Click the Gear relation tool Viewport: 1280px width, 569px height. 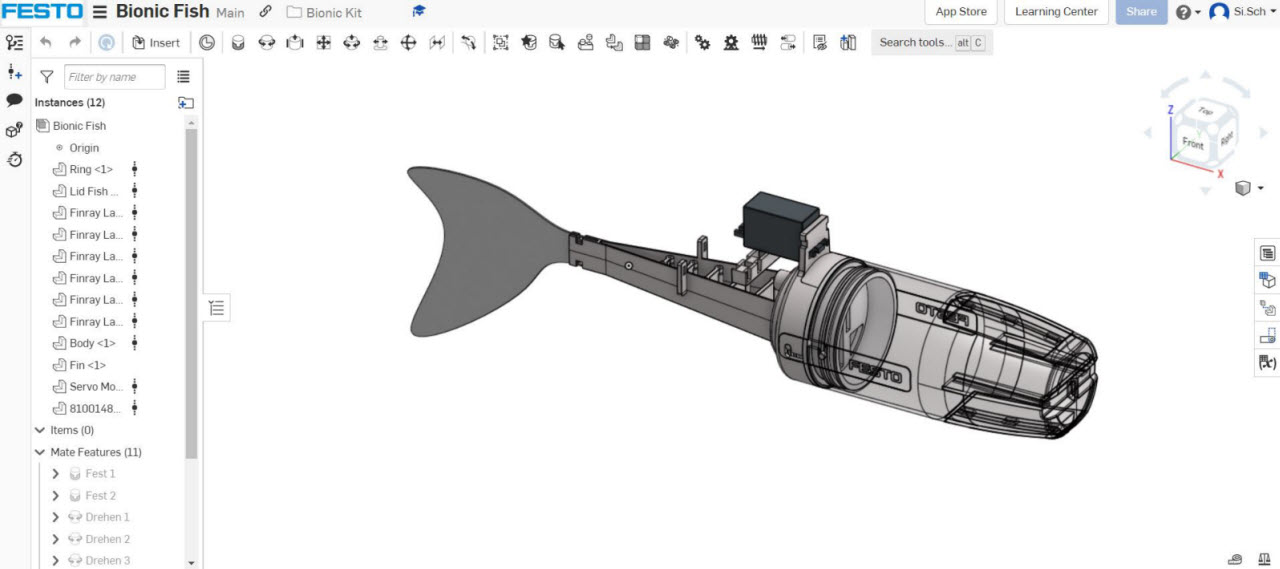click(703, 43)
